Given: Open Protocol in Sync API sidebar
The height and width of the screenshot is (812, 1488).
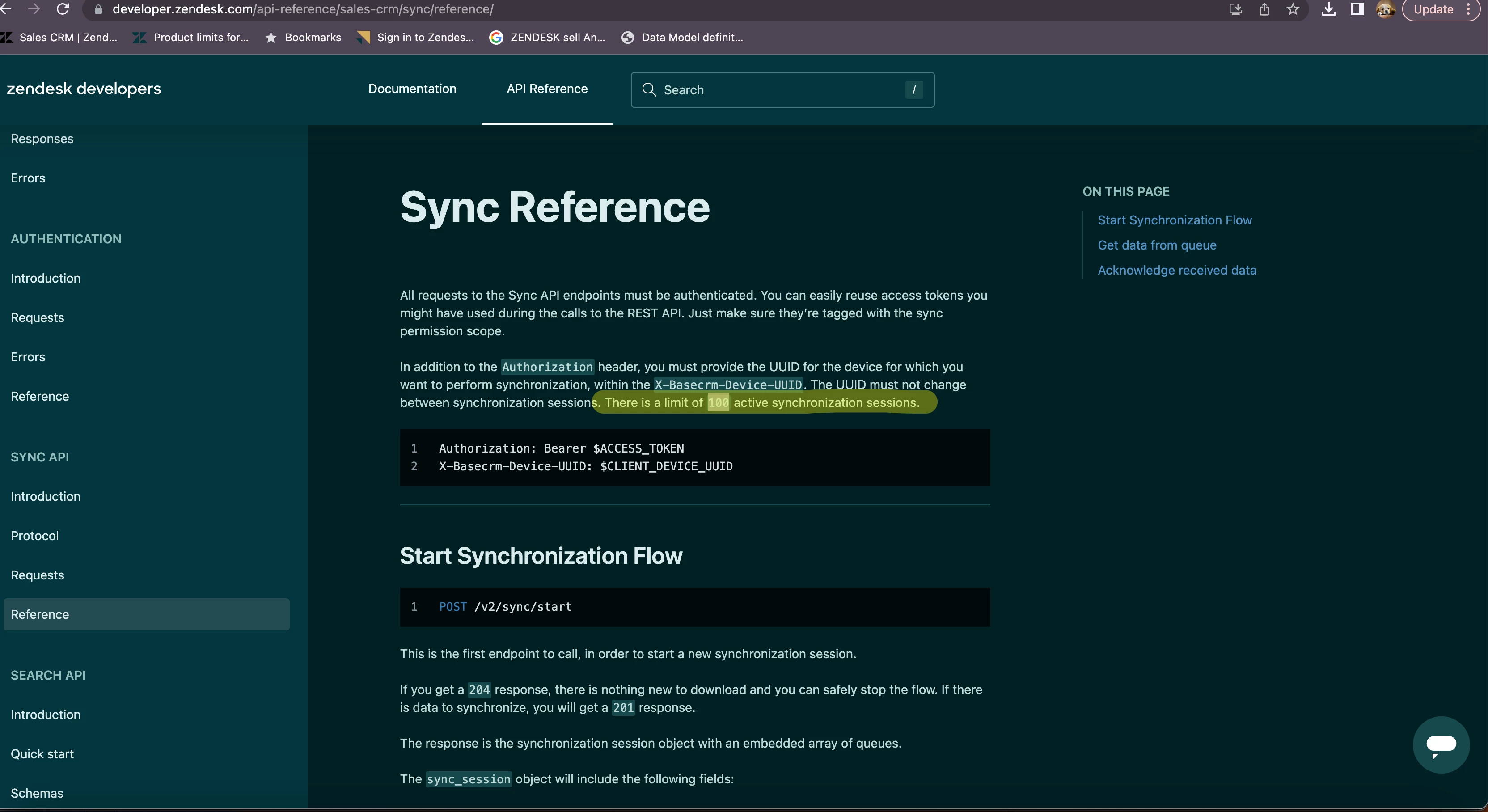Looking at the screenshot, I should pos(35,535).
